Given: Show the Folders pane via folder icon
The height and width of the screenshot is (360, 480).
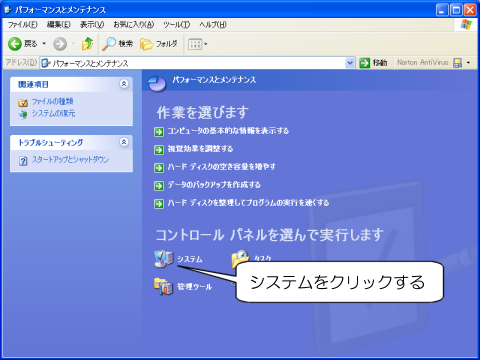Looking at the screenshot, I should tap(146, 44).
